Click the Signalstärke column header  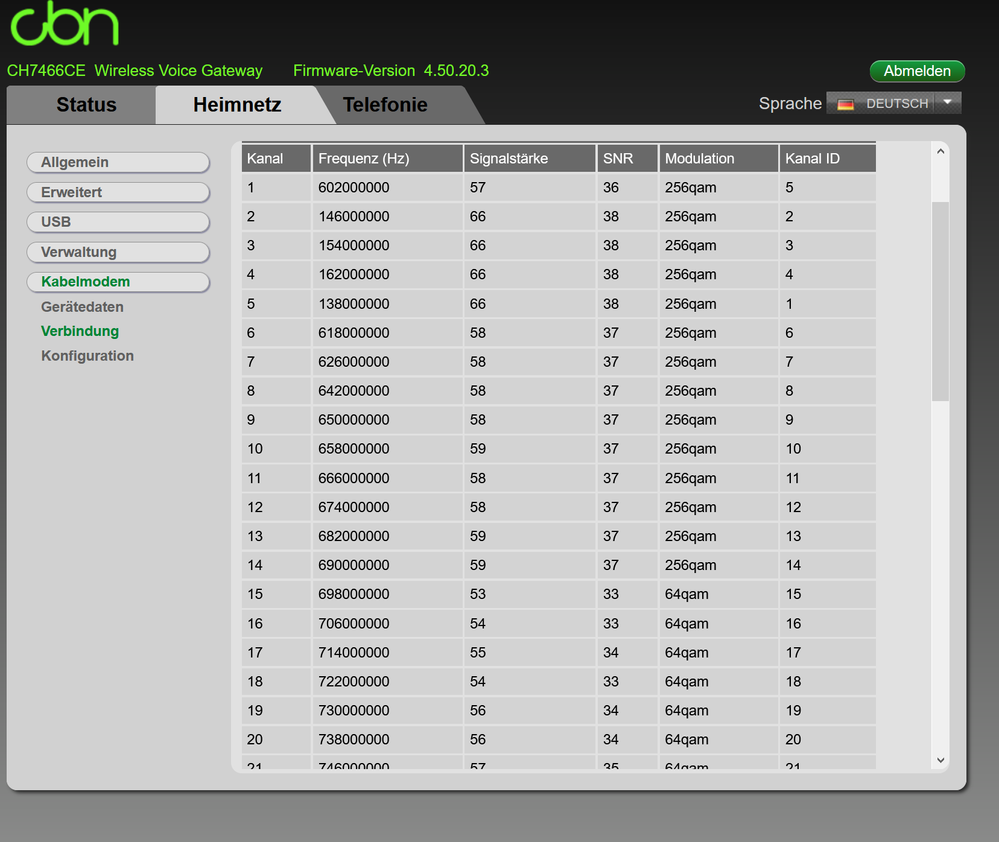tap(530, 159)
